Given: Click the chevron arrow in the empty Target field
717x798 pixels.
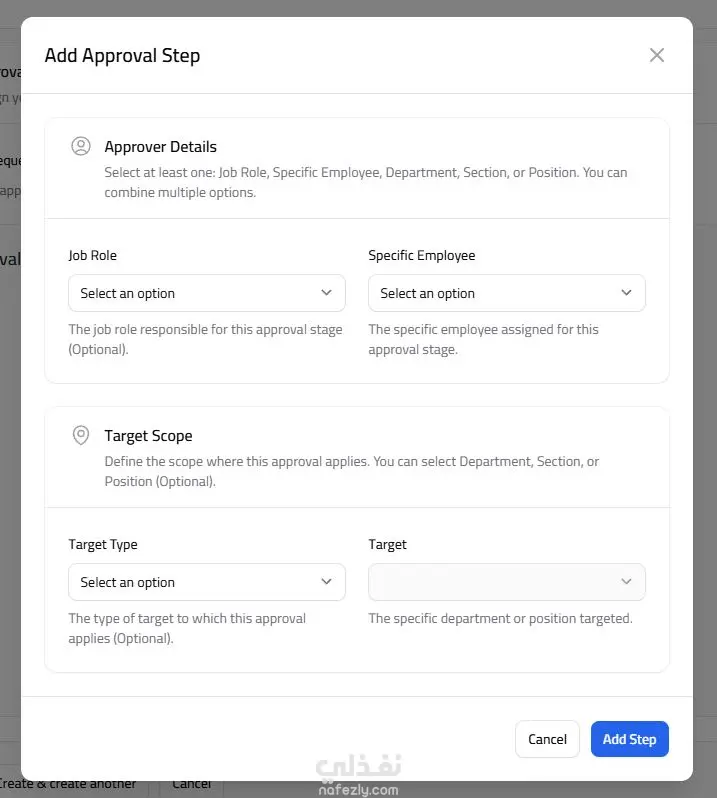Looking at the screenshot, I should coord(626,582).
